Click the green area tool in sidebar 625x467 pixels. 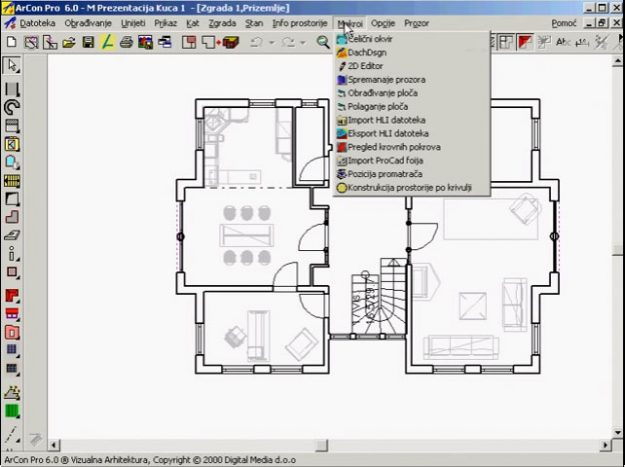(12, 410)
